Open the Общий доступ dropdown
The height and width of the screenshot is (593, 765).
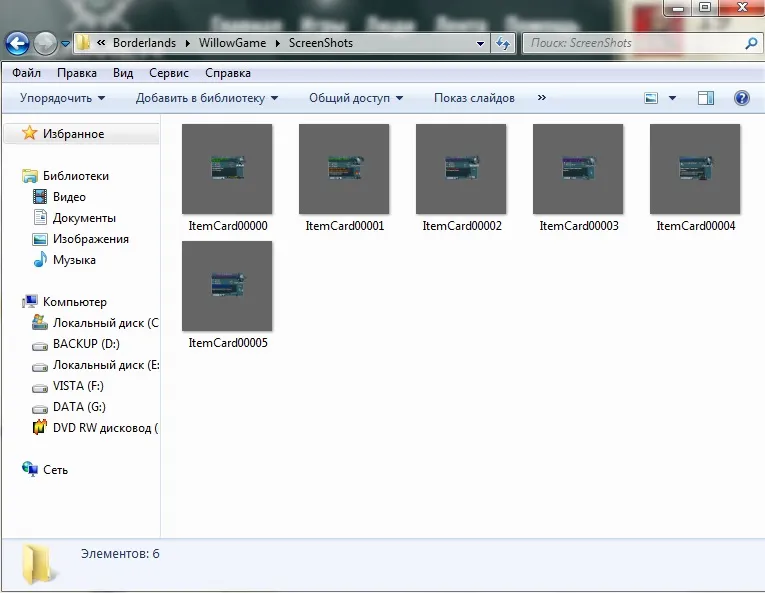tap(355, 98)
